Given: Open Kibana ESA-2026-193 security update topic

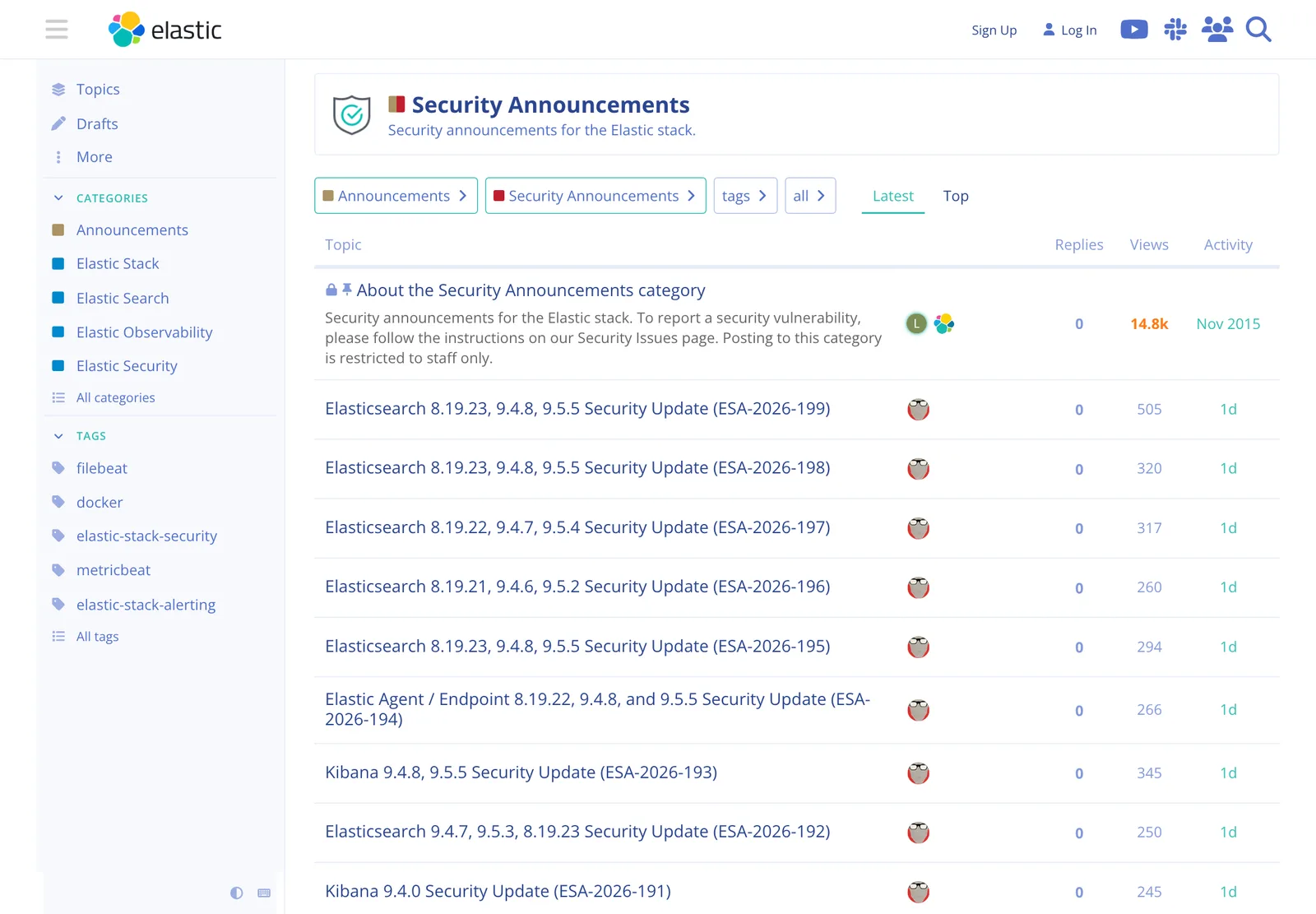Looking at the screenshot, I should (521, 772).
